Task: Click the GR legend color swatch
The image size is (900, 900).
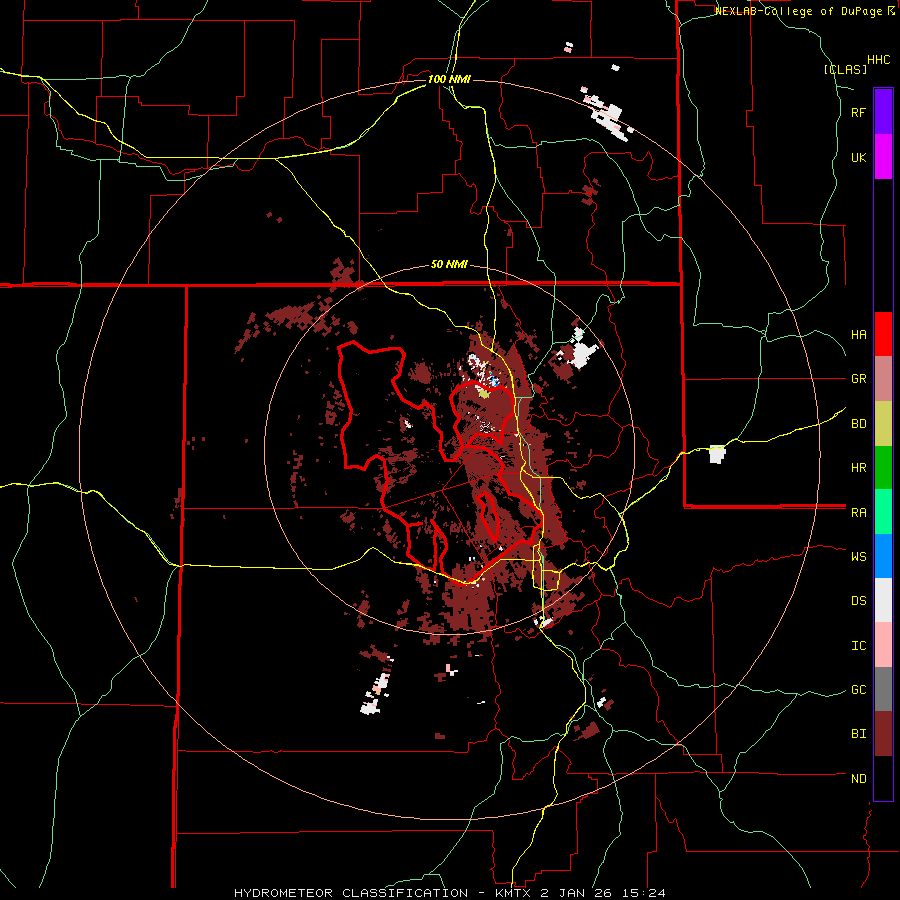Action: click(883, 379)
